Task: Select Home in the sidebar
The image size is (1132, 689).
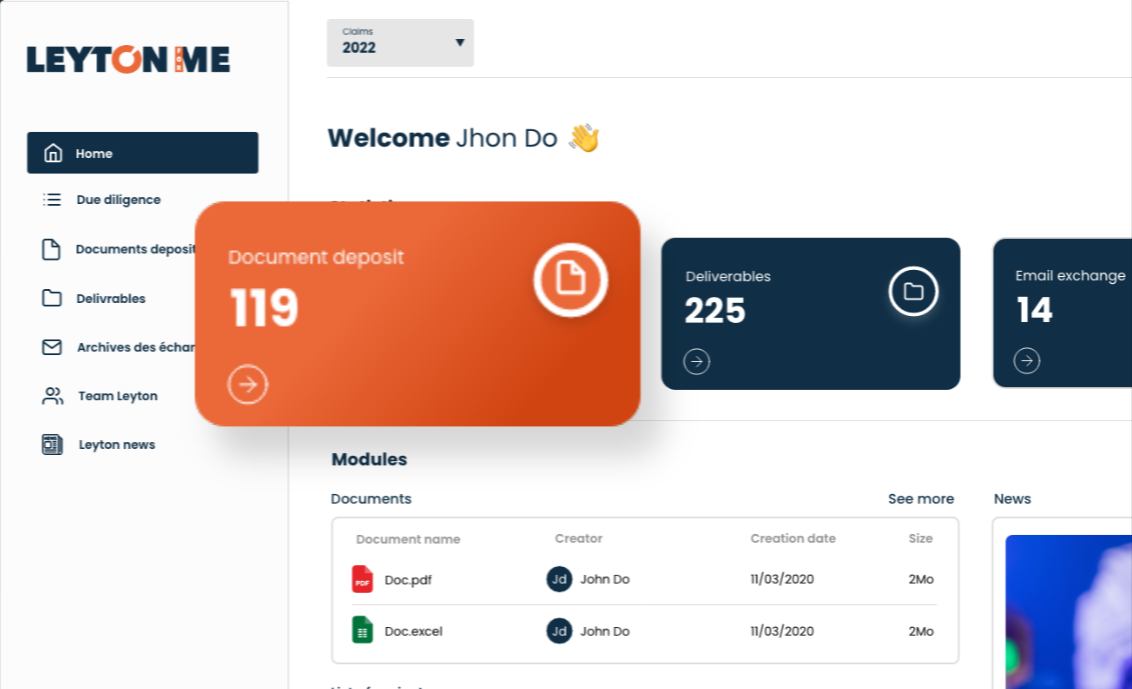Action: click(142, 153)
